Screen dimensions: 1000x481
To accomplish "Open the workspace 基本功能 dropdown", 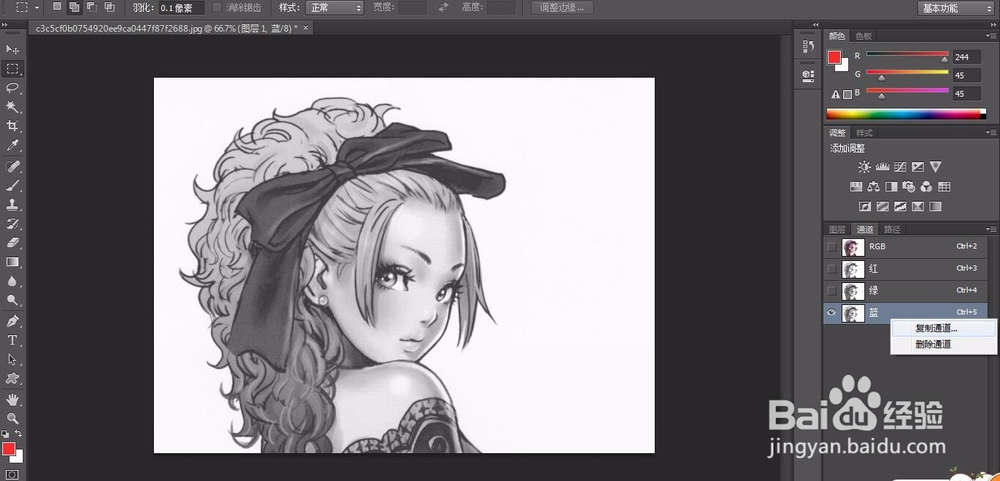I will tap(955, 8).
